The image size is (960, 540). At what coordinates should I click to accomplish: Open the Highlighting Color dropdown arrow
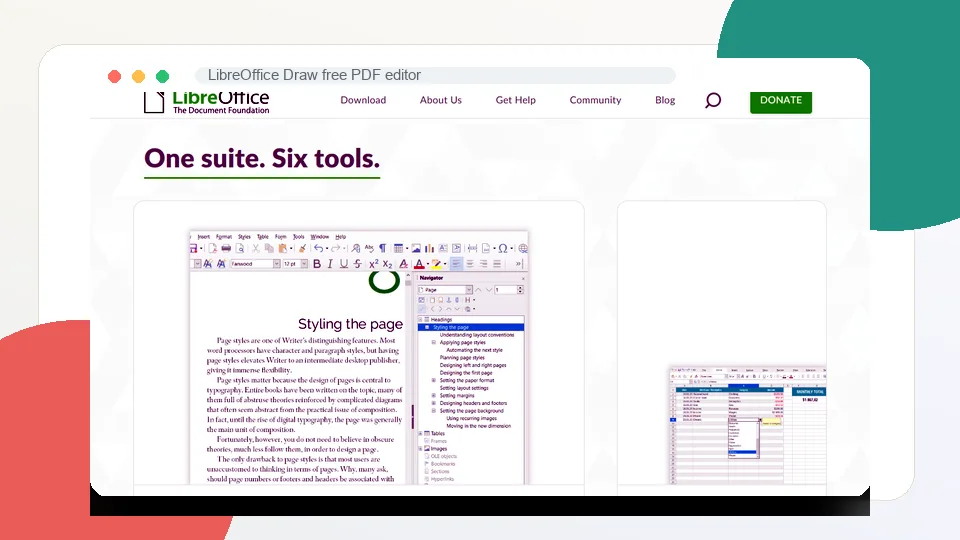click(x=445, y=264)
